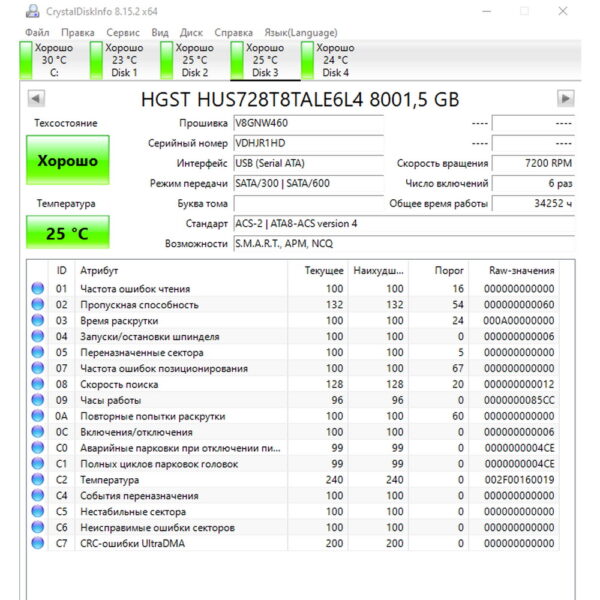Click the empty Буква тома field

point(308,204)
